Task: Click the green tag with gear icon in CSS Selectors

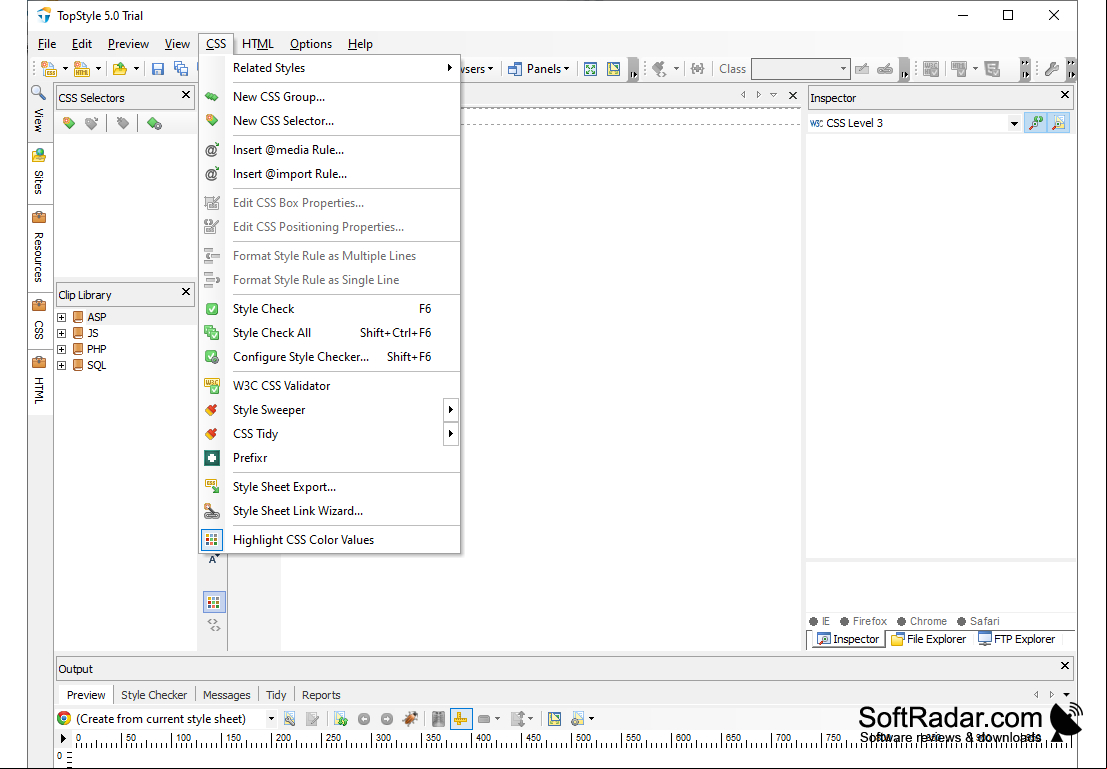Action: [x=154, y=124]
